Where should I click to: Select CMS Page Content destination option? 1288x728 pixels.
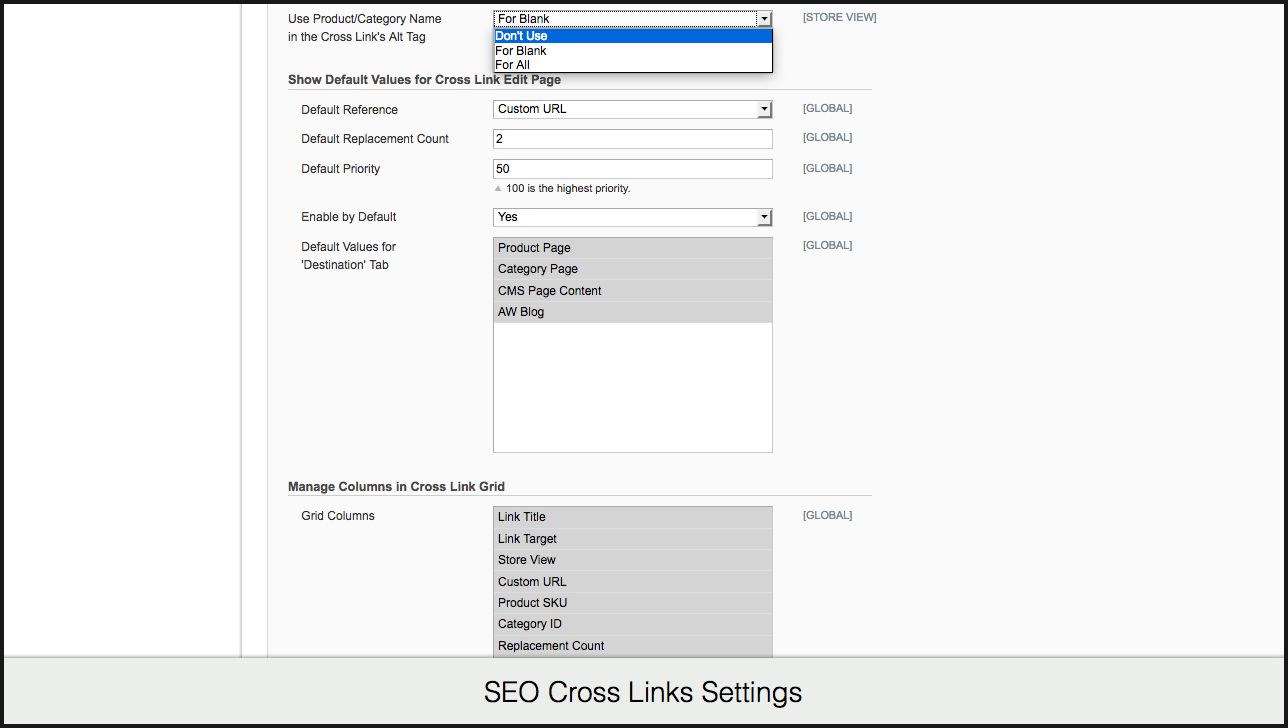pyautogui.click(x=632, y=291)
